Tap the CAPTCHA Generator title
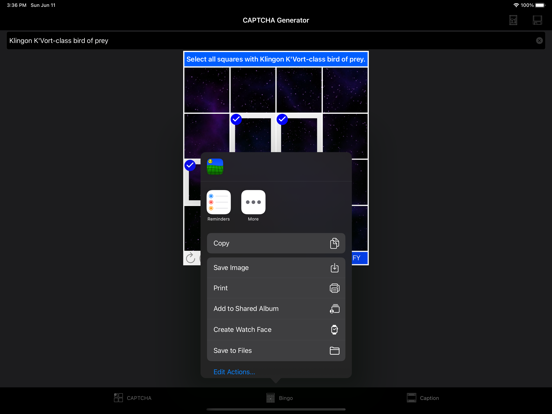This screenshot has width=552, height=414. pyautogui.click(x=276, y=20)
